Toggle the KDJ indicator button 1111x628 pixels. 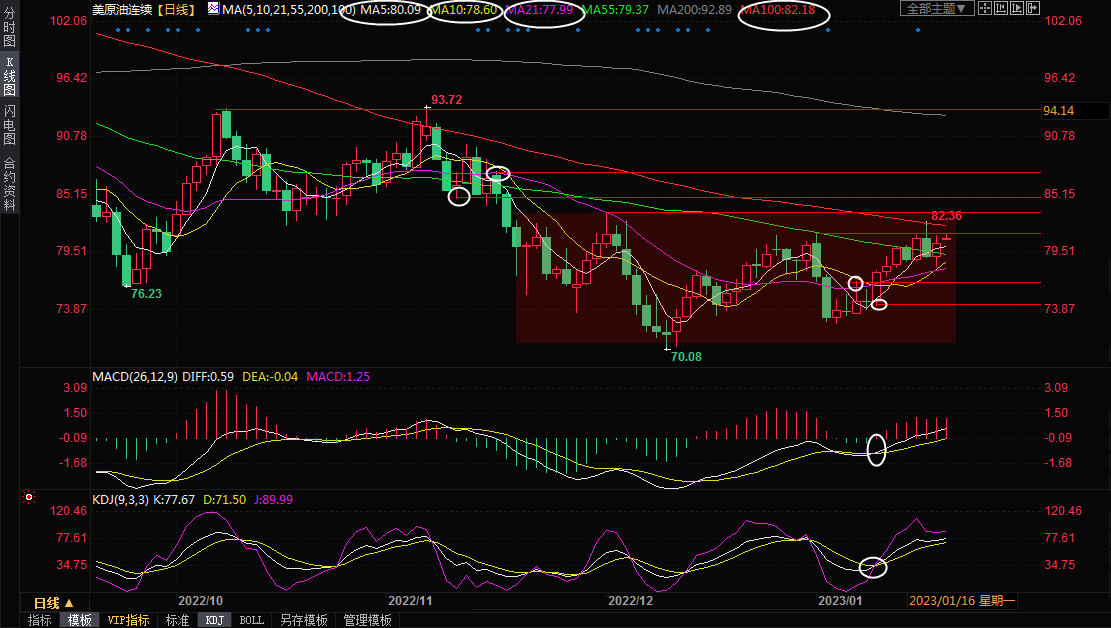click(x=214, y=620)
